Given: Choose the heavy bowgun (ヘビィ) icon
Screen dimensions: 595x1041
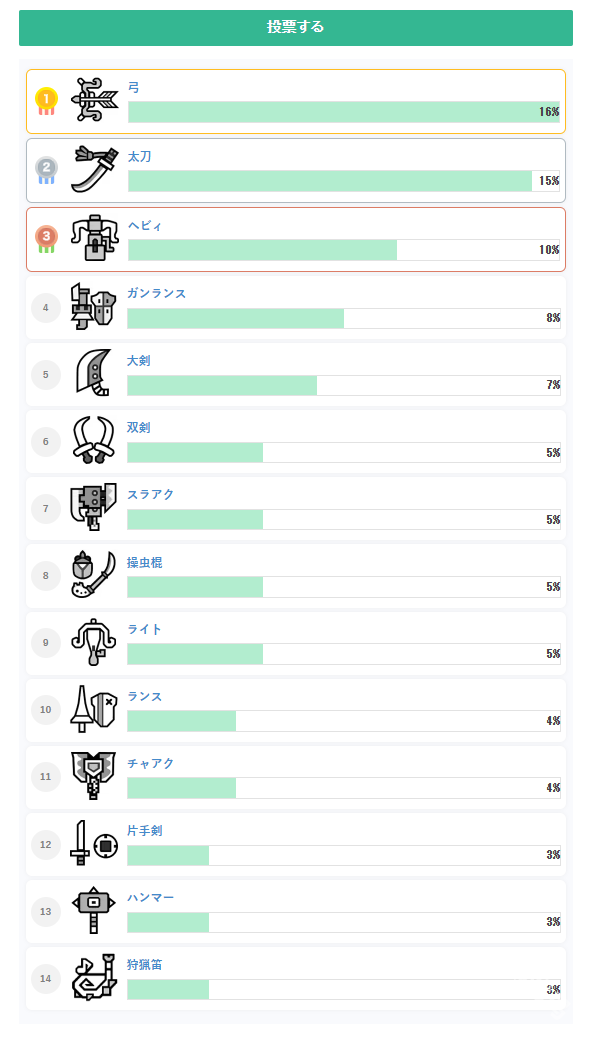Looking at the screenshot, I should (x=94, y=238).
